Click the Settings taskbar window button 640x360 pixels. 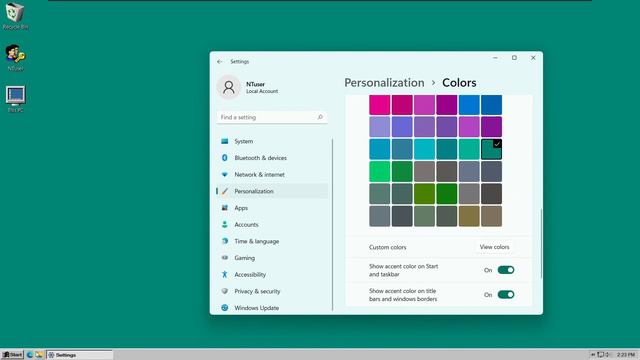(79, 355)
